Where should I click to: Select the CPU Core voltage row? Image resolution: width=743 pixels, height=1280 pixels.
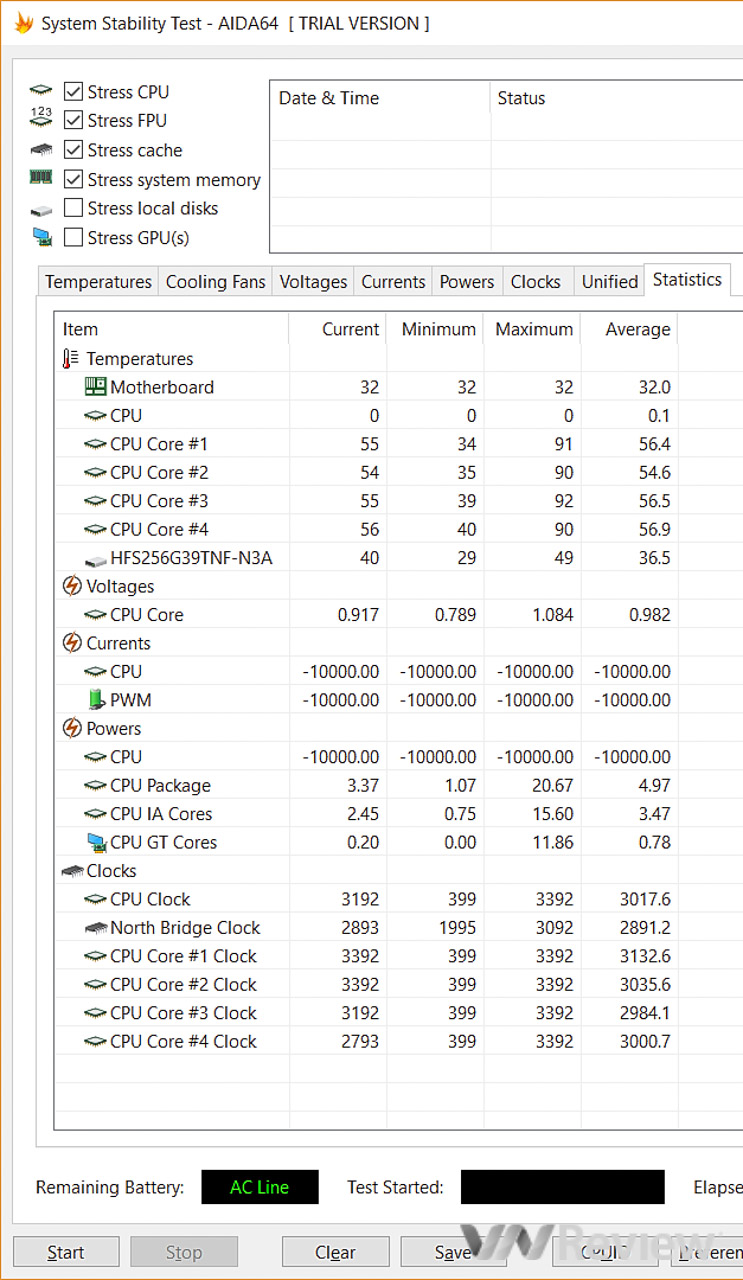click(398, 614)
